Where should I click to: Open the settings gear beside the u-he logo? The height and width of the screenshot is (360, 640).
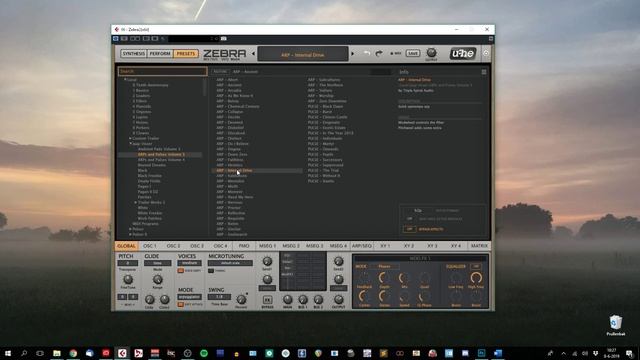486,53
